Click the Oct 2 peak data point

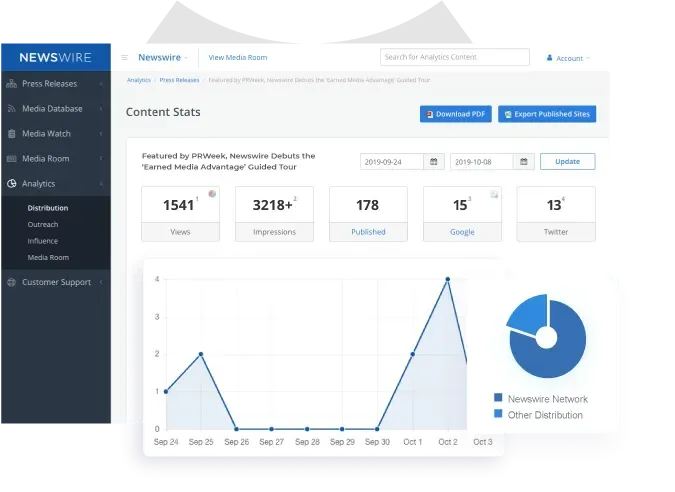(448, 279)
